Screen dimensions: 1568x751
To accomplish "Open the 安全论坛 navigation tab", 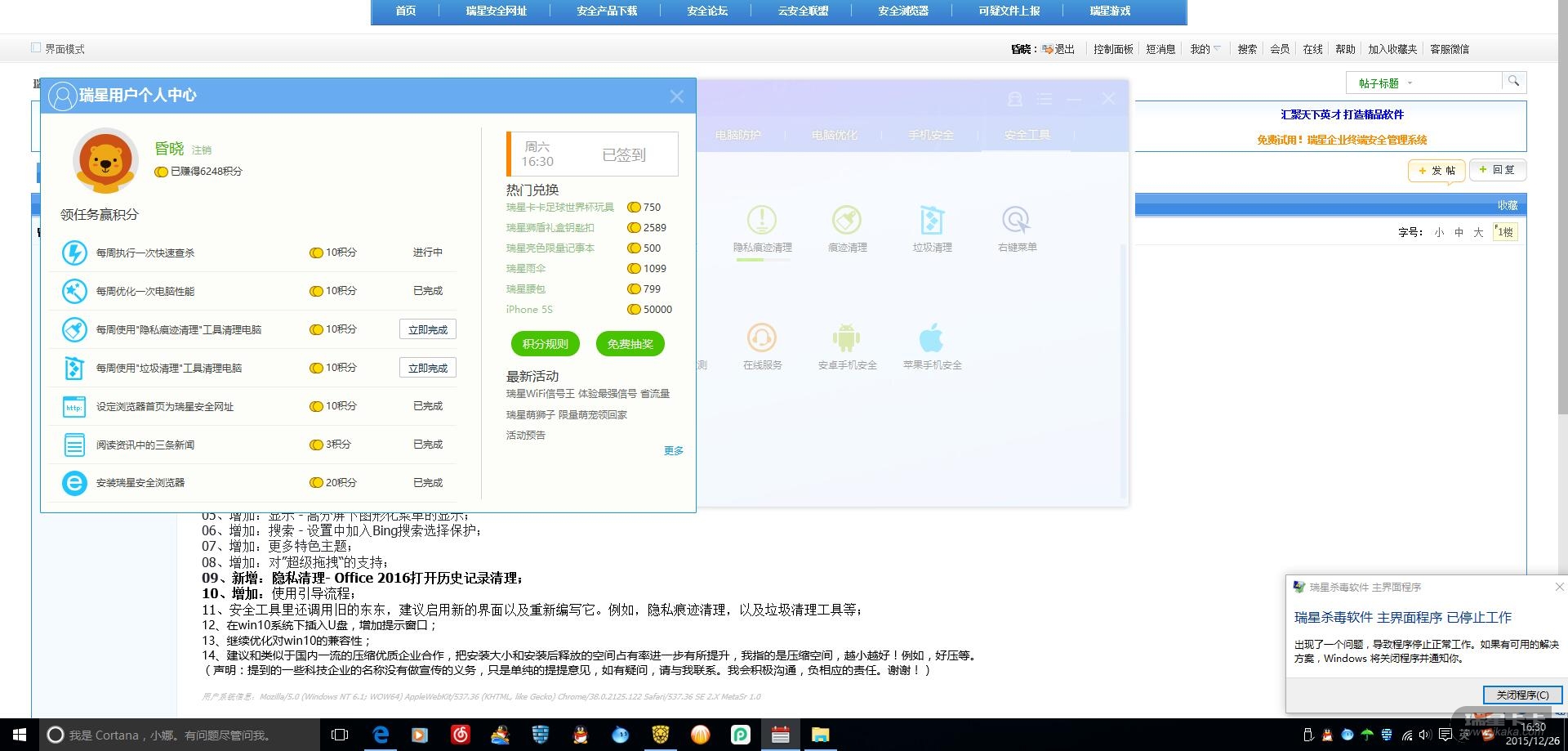I will click(x=707, y=11).
